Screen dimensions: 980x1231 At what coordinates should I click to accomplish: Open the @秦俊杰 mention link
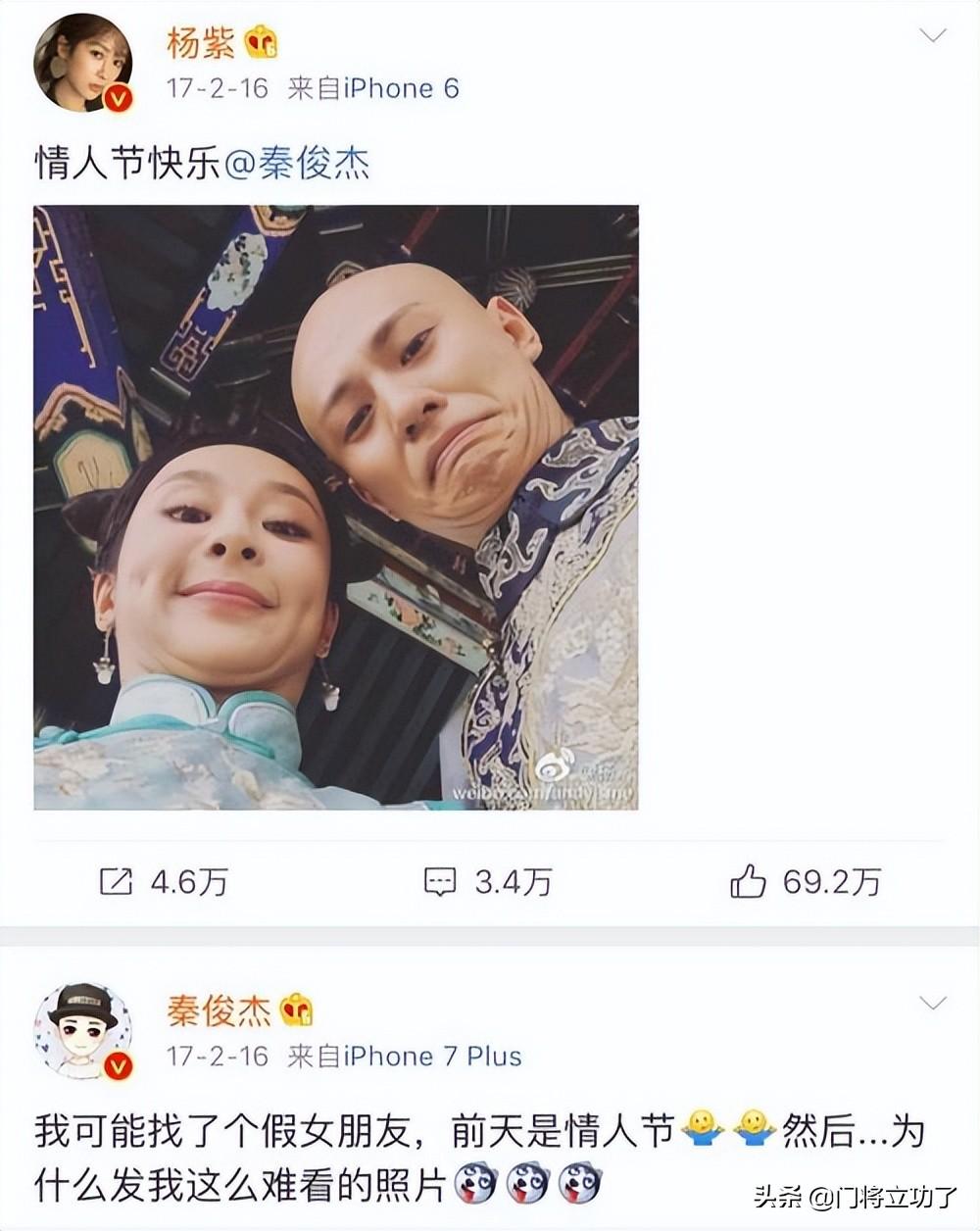pos(297,163)
